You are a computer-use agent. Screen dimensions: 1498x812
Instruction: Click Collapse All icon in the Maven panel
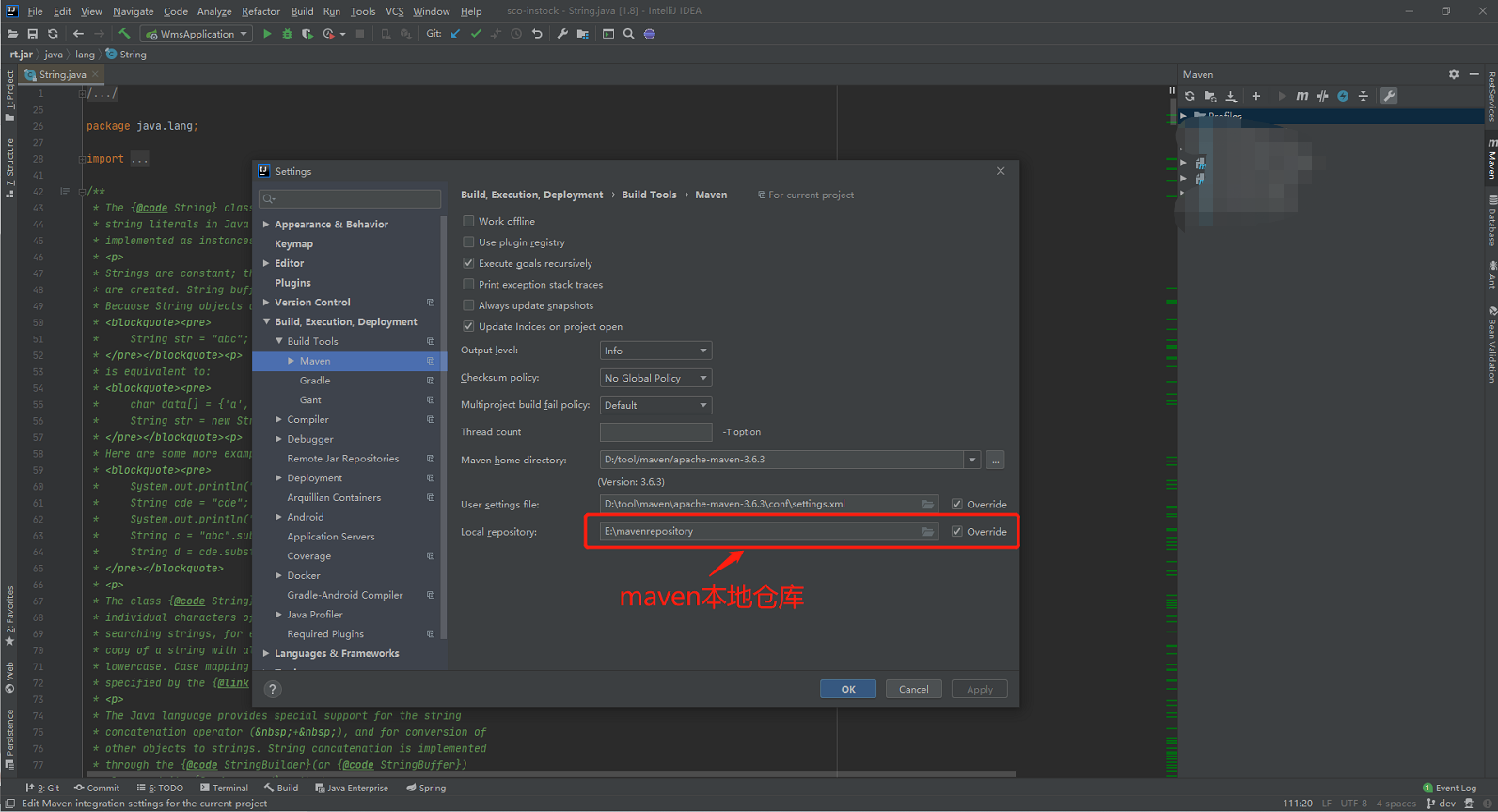click(1364, 96)
